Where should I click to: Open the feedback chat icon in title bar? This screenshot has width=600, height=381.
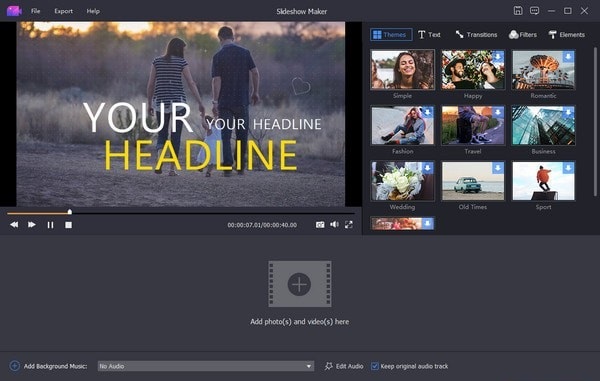(x=535, y=11)
